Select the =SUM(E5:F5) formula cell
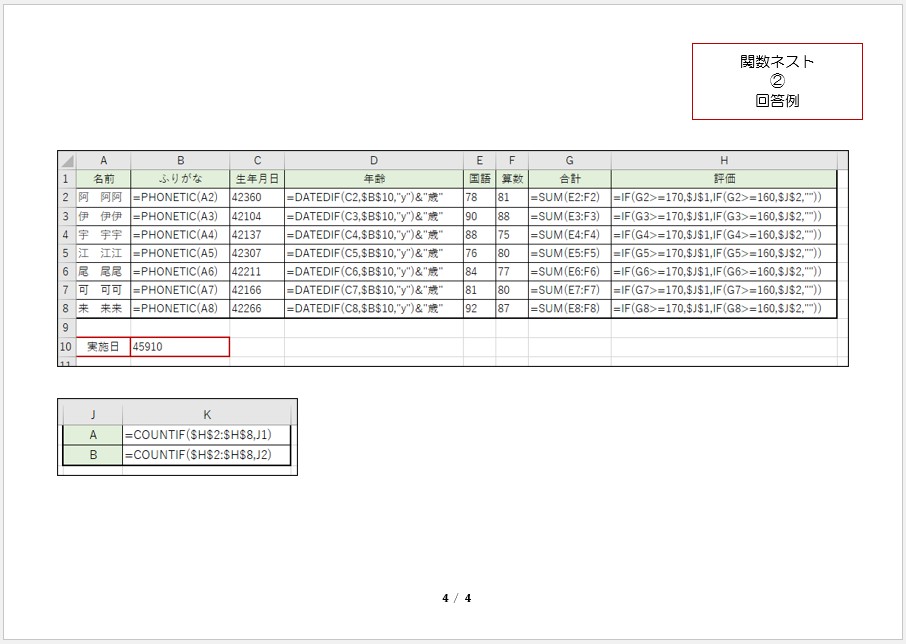The height and width of the screenshot is (644, 906). 569,253
